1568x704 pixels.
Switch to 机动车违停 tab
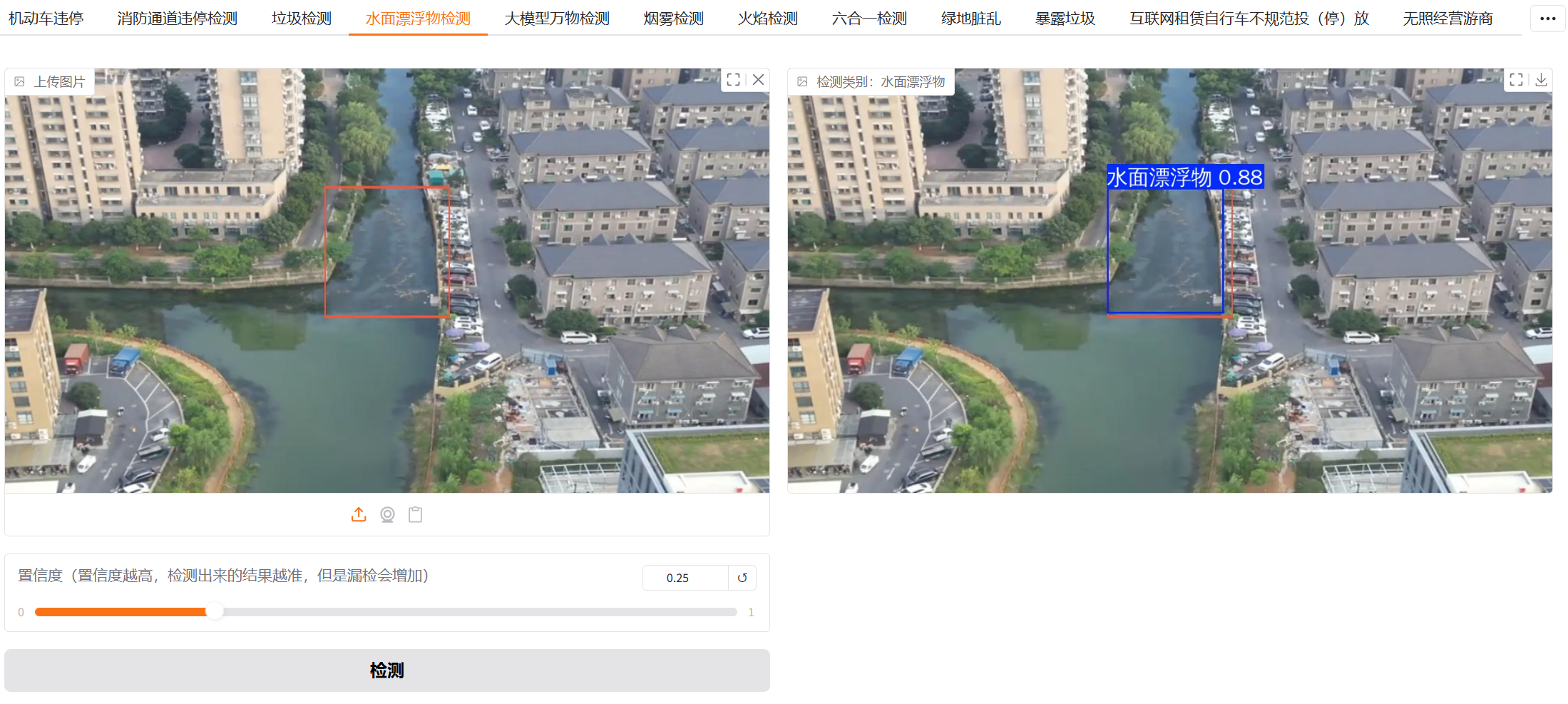coord(46,19)
